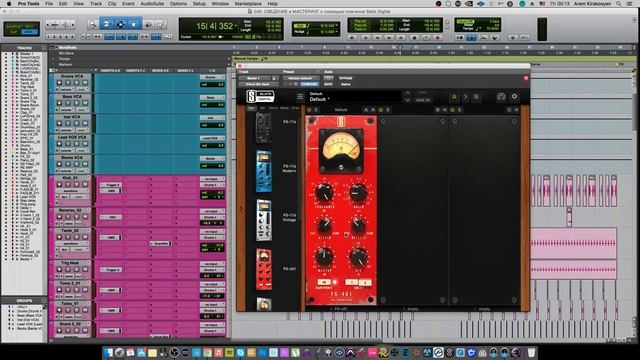Select the Scrubber speaker tool
Viewport: 640px width, 360px height.
(x=148, y=24)
